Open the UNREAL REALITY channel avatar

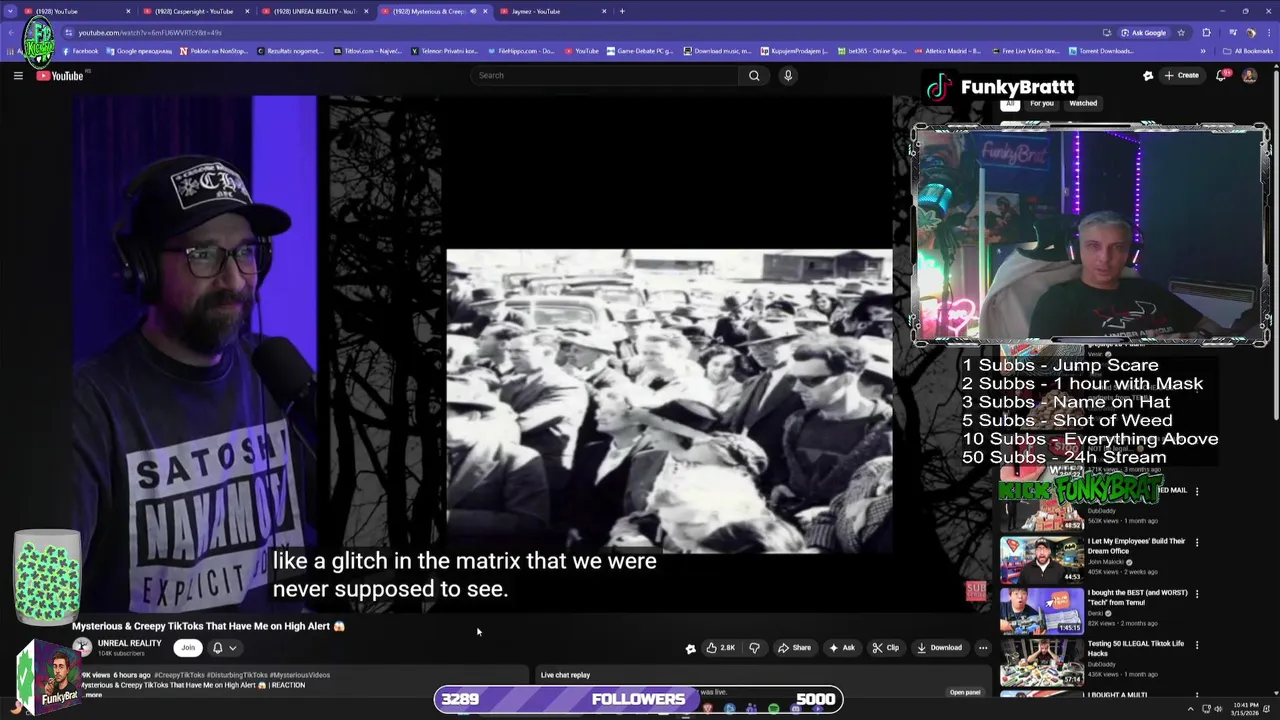coord(82,647)
